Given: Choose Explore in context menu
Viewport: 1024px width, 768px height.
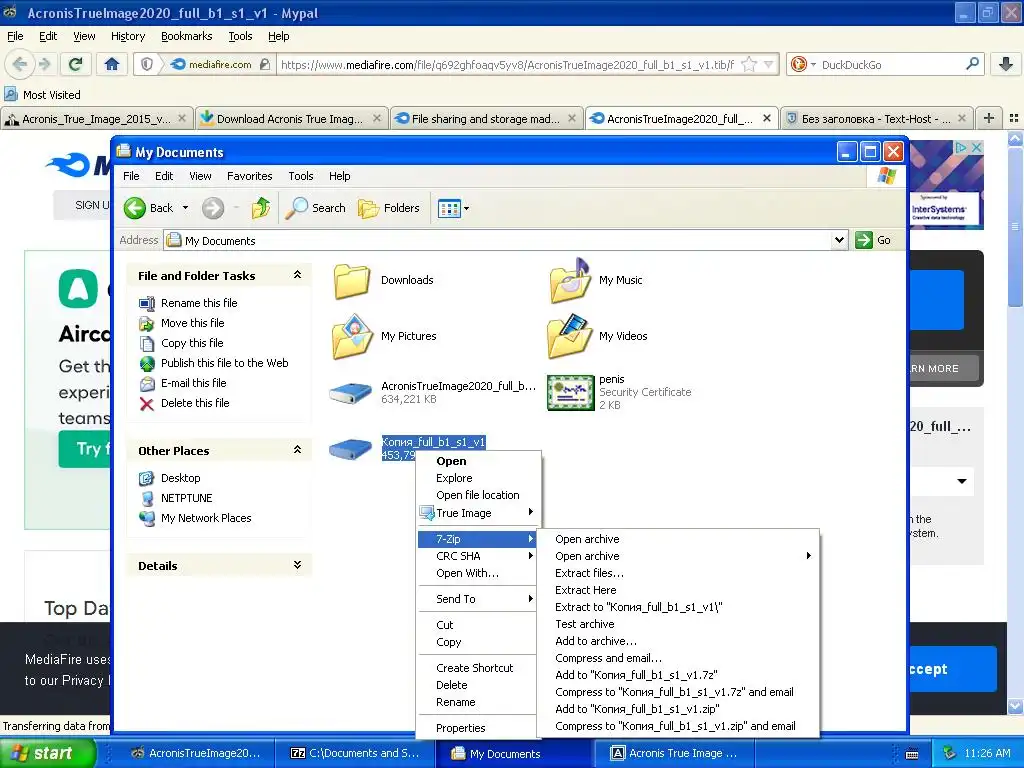Looking at the screenshot, I should tap(479, 478).
